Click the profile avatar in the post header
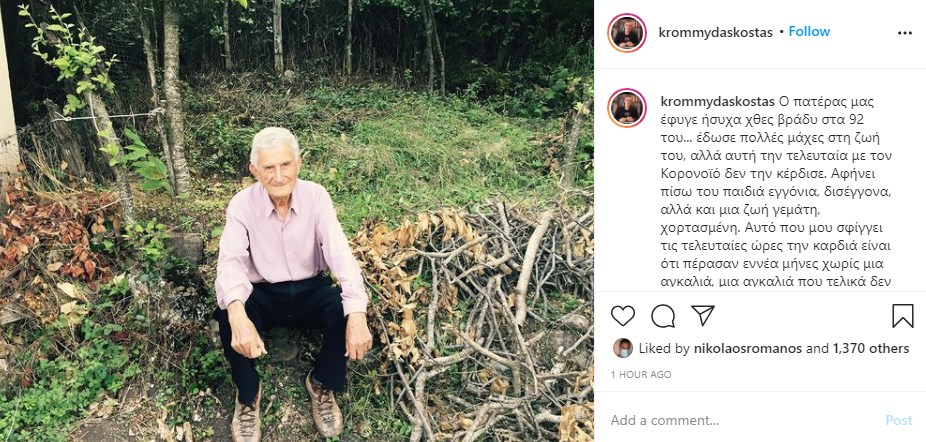The width and height of the screenshot is (926, 442). click(x=627, y=33)
